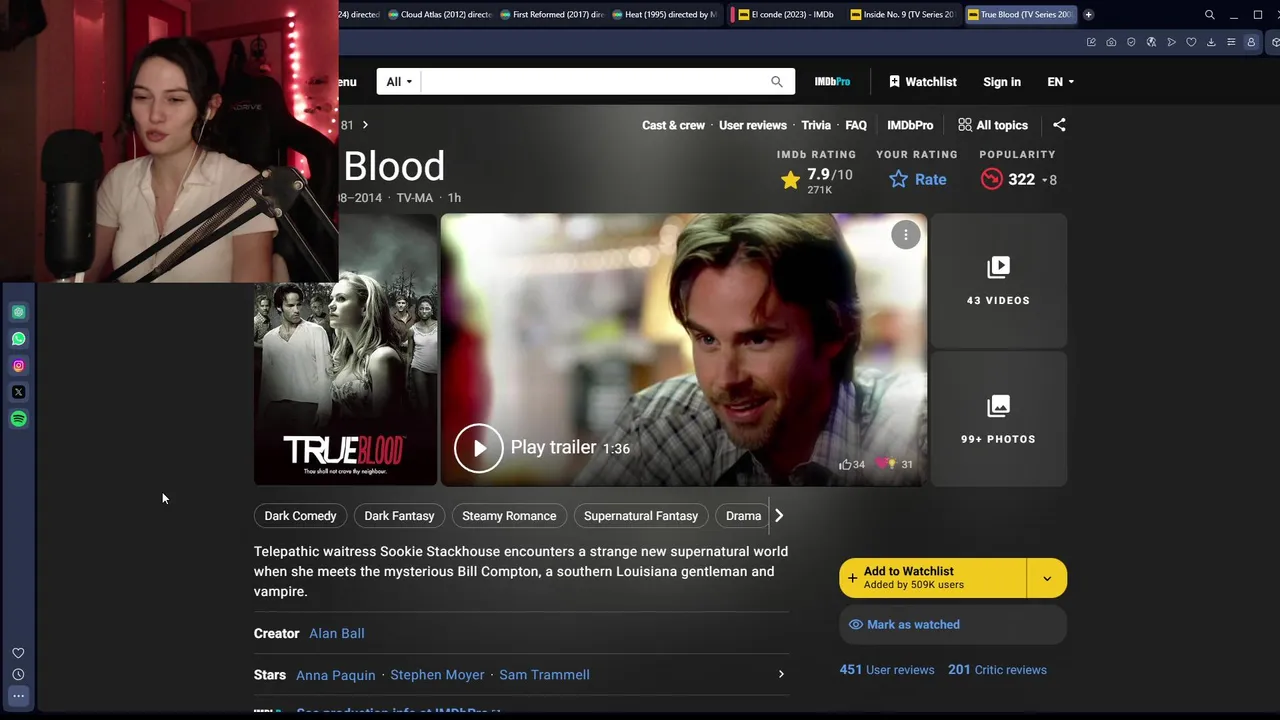Image resolution: width=1280 pixels, height=720 pixels.
Task: Open Anna Paquin profile
Action: pyautogui.click(x=336, y=675)
